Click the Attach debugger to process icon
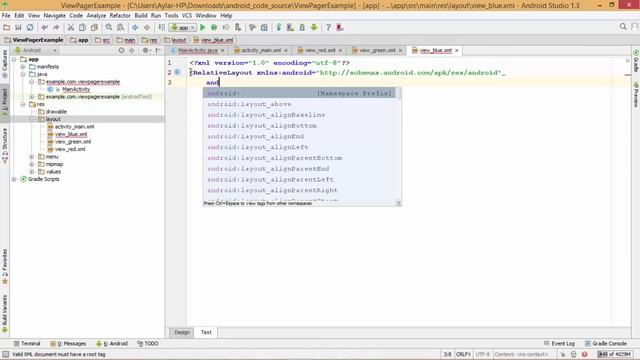 tap(238, 27)
